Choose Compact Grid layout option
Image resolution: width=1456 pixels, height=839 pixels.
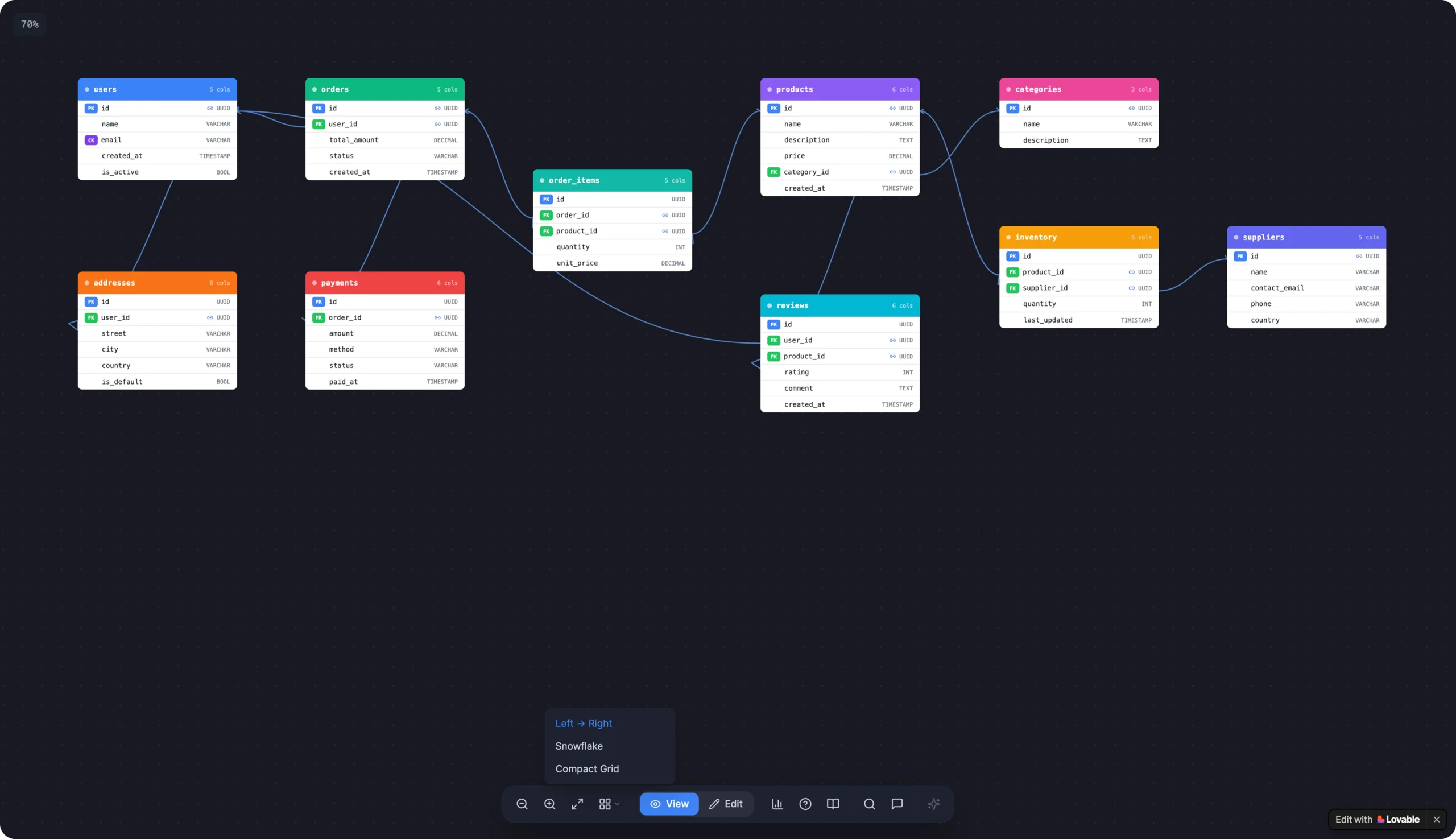pos(586,768)
